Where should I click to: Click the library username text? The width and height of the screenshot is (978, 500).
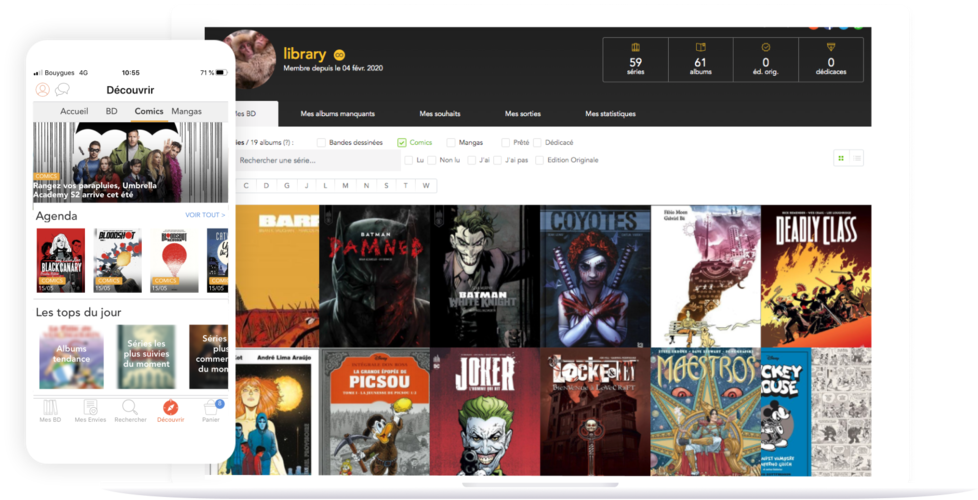click(304, 54)
